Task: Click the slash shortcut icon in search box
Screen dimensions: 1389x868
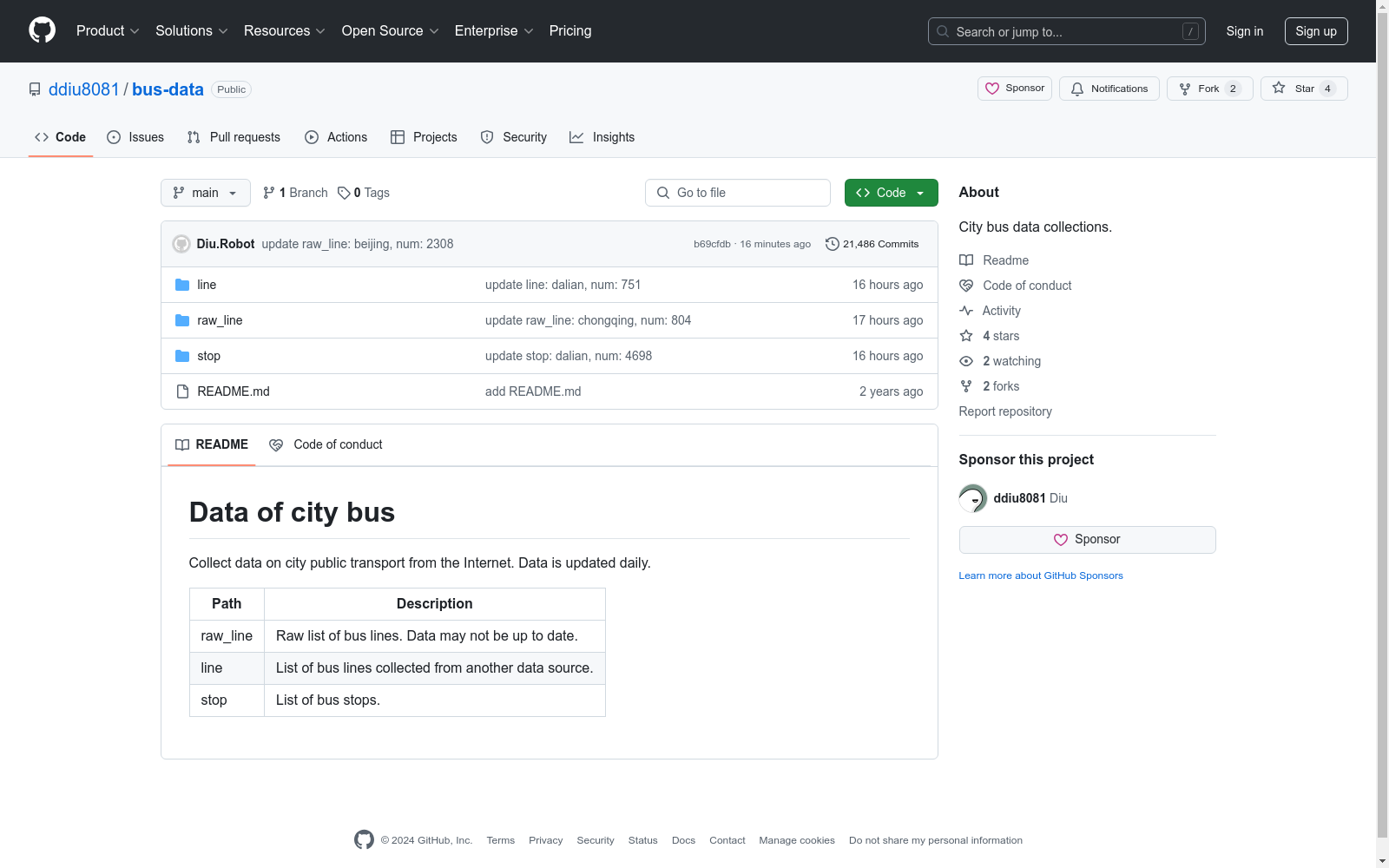Action: 1190,31
